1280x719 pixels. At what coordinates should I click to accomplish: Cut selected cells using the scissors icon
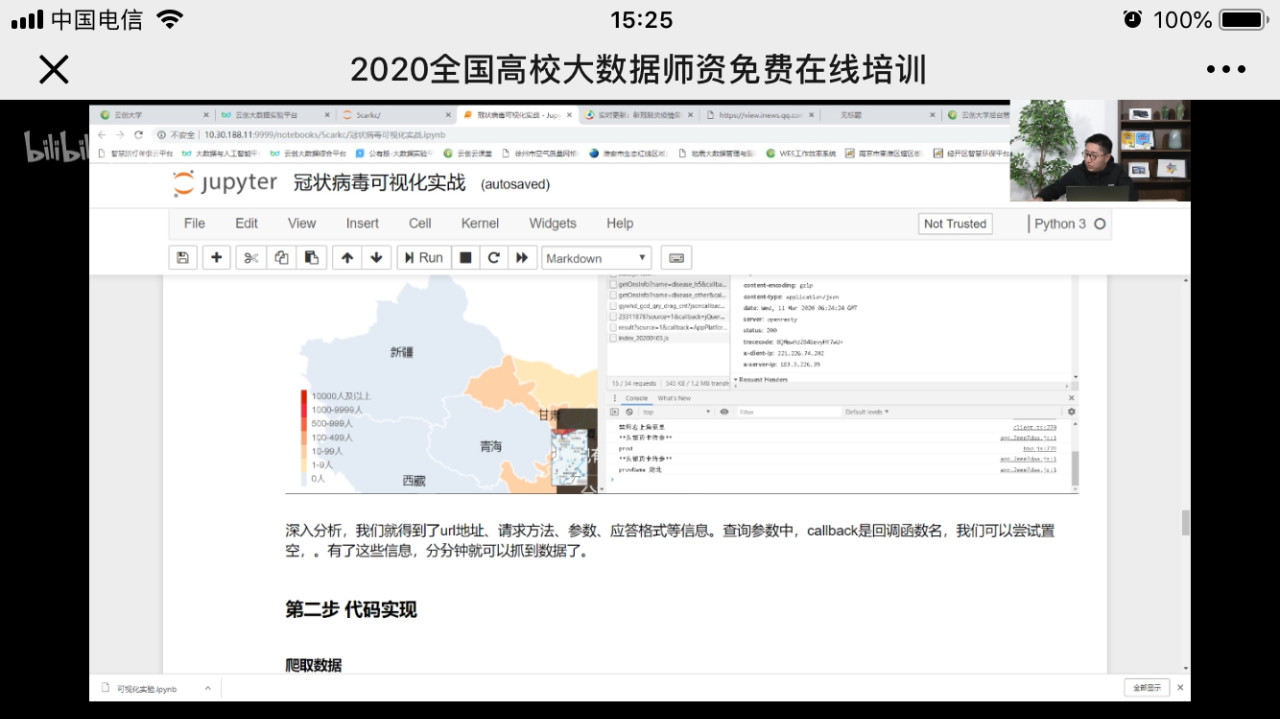(x=252, y=257)
